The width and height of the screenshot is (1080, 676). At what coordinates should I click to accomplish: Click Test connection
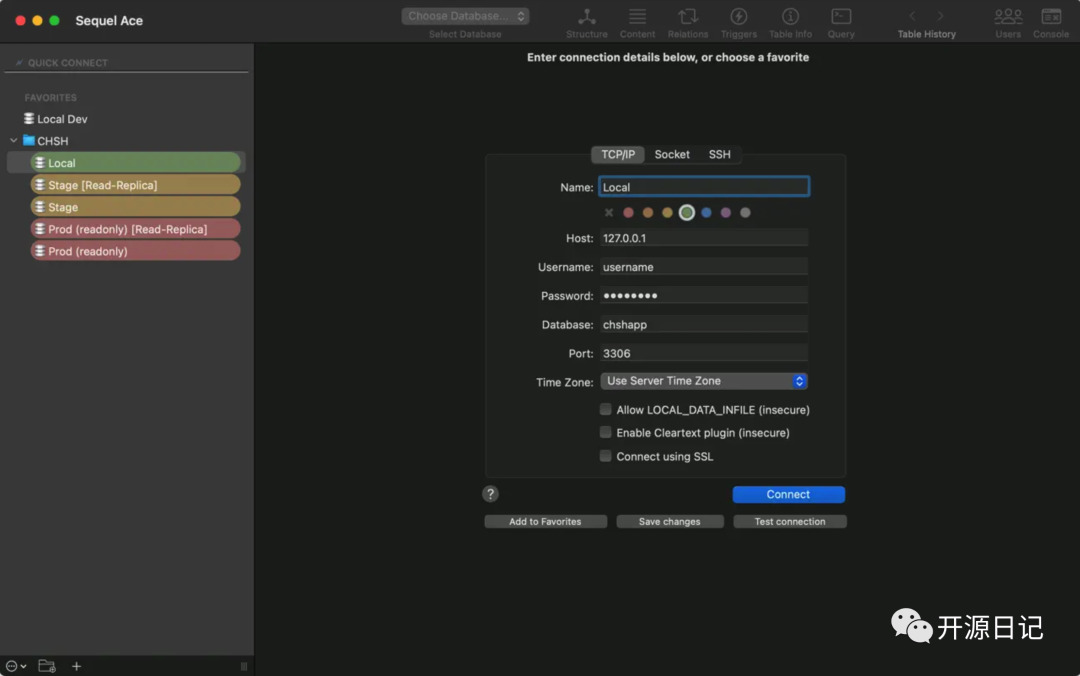point(789,522)
